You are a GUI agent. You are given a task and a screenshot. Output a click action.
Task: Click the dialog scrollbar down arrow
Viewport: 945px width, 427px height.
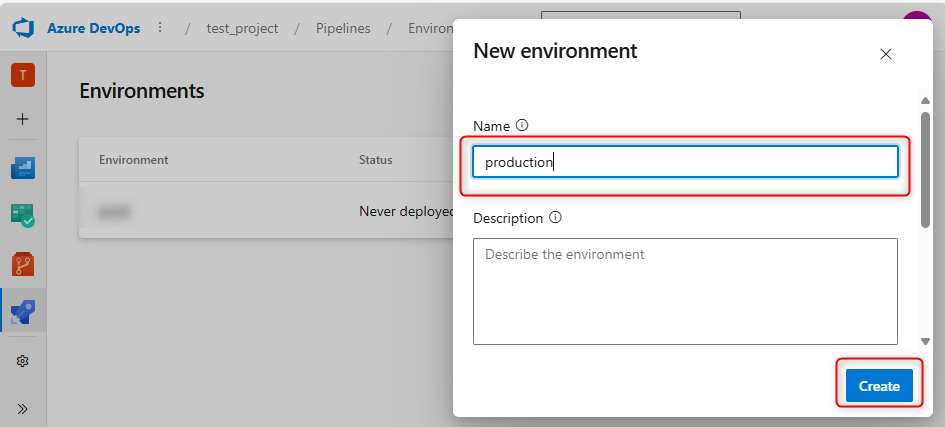pos(925,341)
